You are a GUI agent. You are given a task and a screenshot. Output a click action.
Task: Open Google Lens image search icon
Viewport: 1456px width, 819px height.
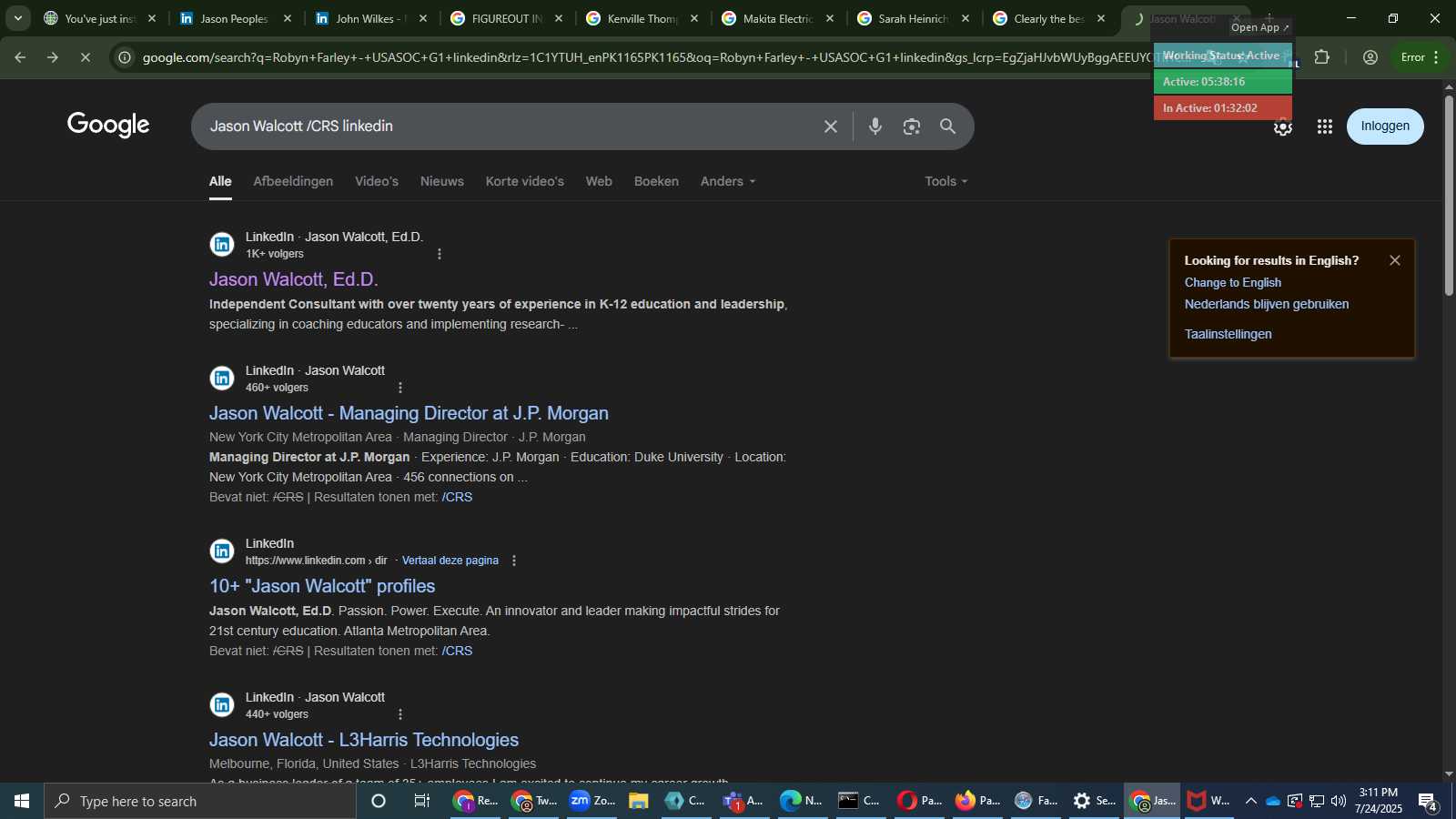pos(911,126)
